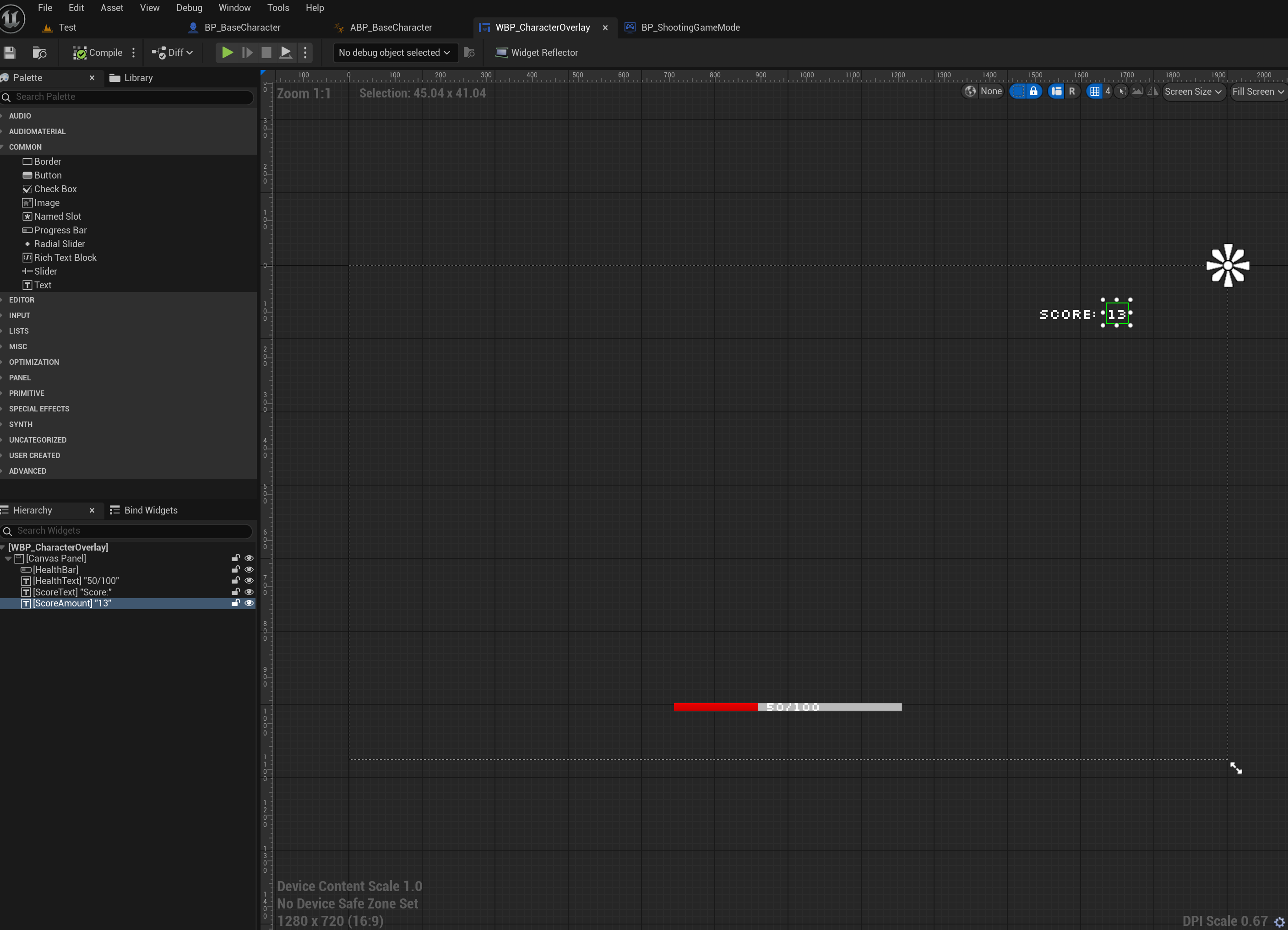Screen dimensions: 1288x930
Task: Click the localization globe icon
Action: click(x=971, y=92)
